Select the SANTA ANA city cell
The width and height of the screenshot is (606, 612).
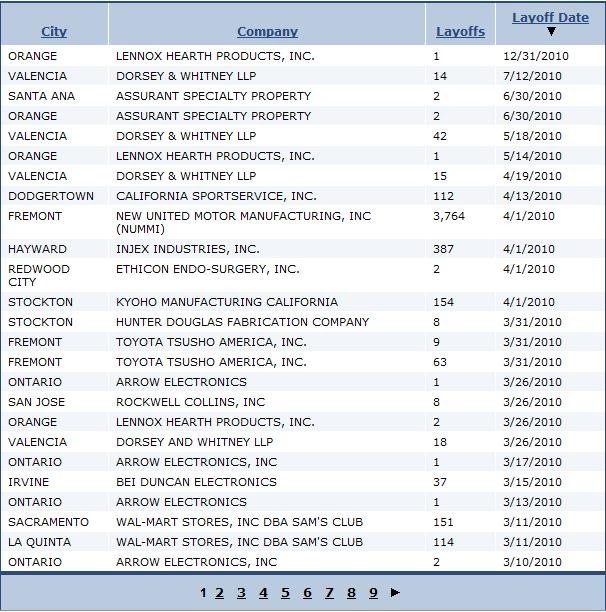point(41,96)
